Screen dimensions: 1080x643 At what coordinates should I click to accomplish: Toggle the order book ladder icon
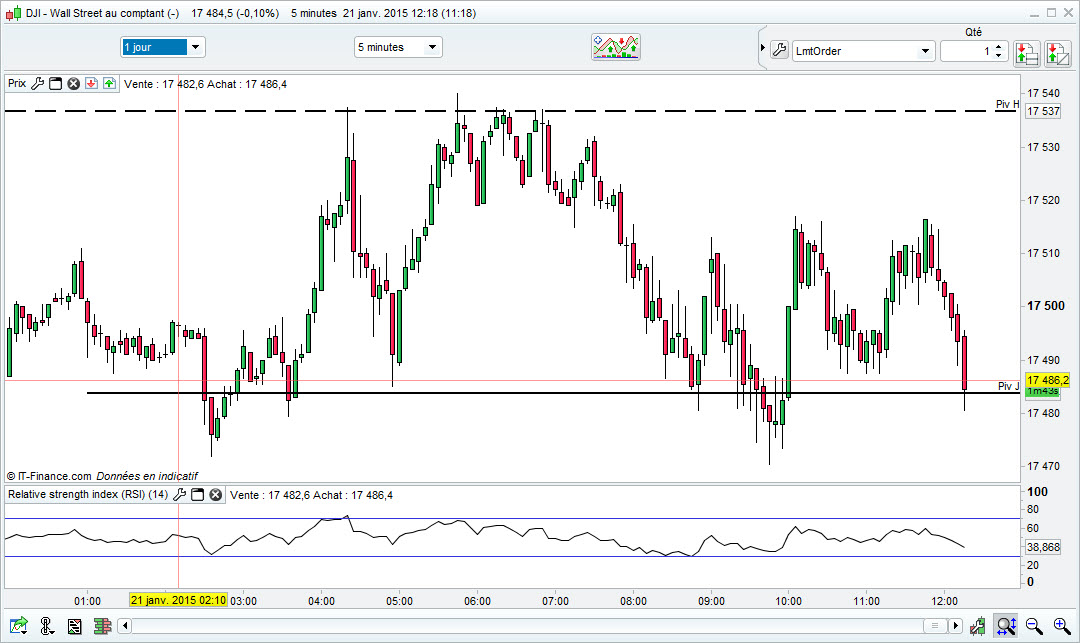[103, 626]
